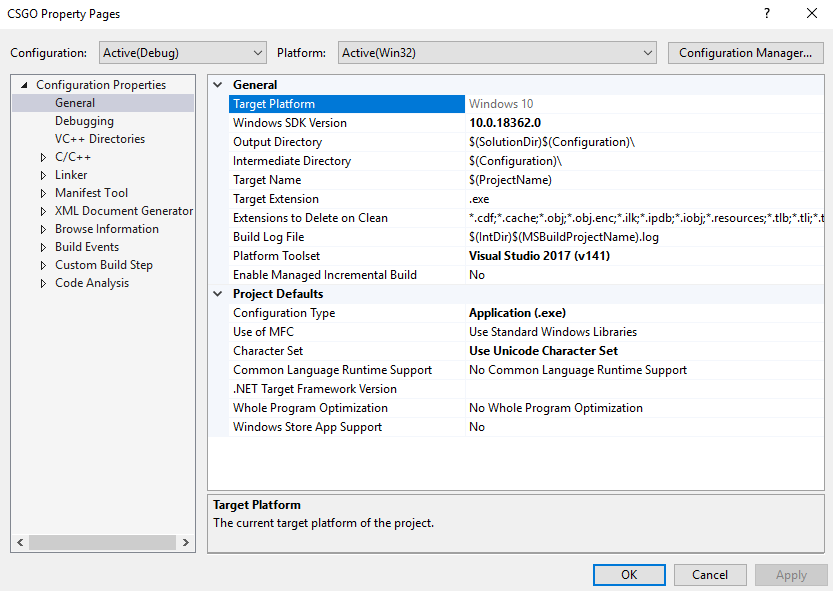
Task: Click the Cancel button
Action: click(x=710, y=575)
